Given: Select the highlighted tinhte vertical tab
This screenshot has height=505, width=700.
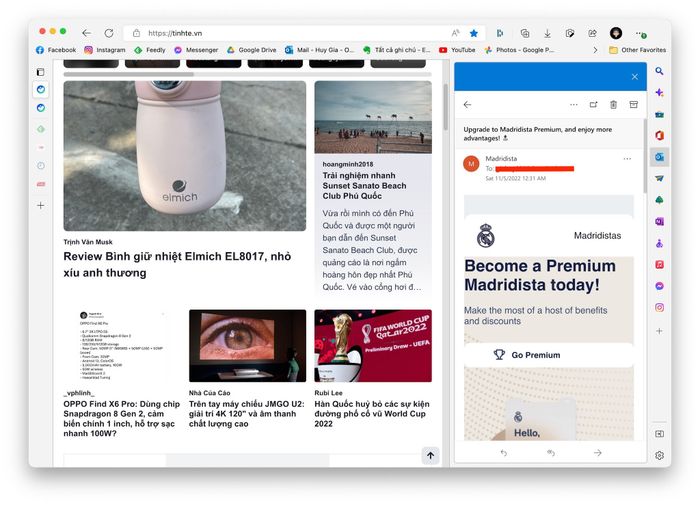Looking at the screenshot, I should pos(41,89).
